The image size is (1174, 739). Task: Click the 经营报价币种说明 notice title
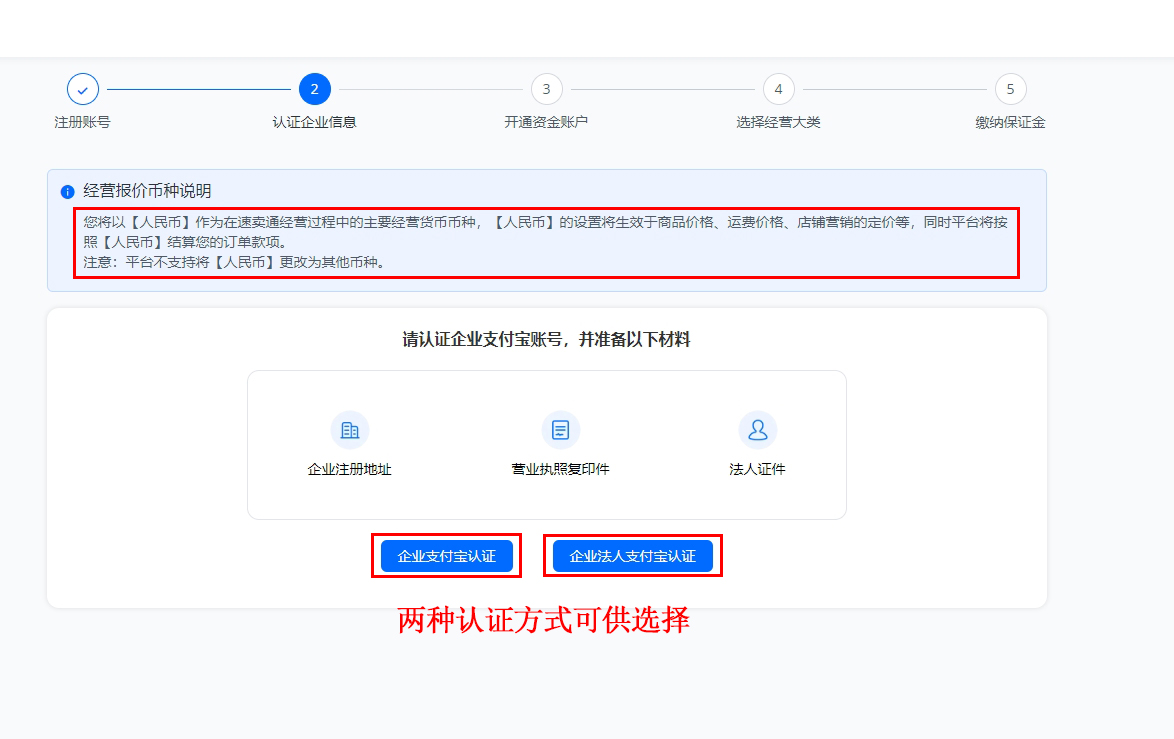click(x=147, y=191)
